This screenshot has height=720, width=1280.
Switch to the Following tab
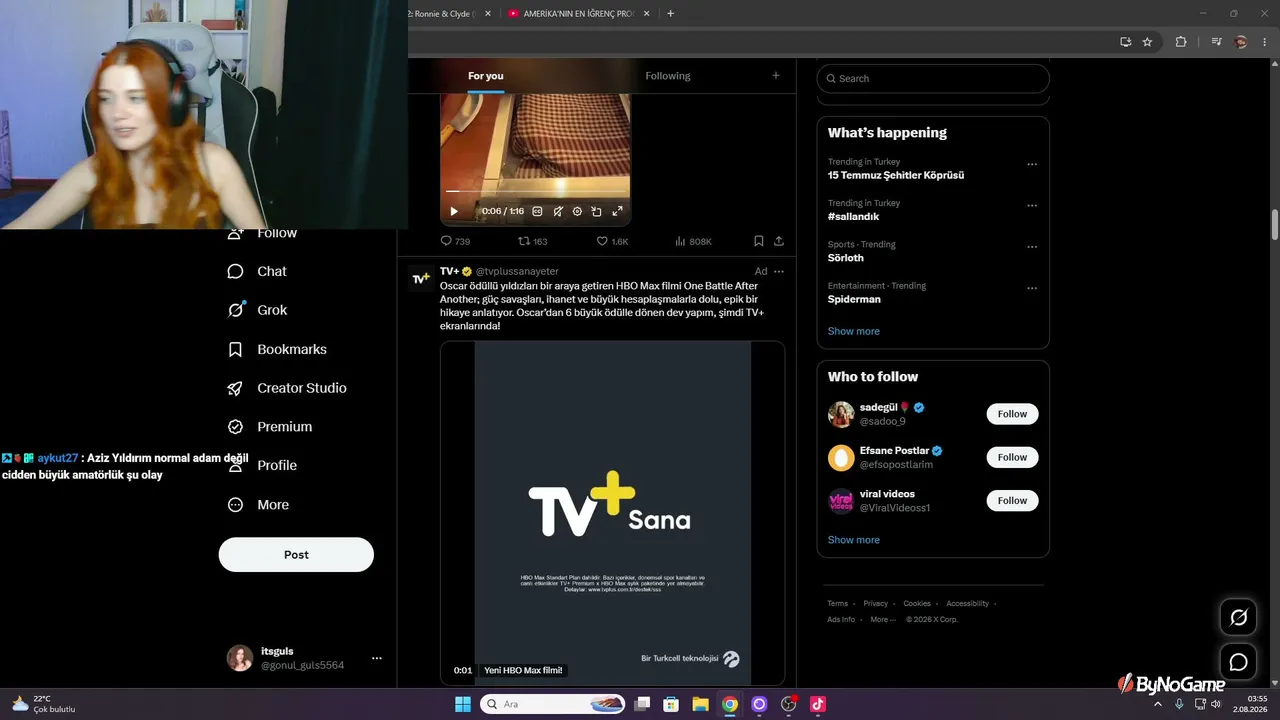[x=668, y=76]
